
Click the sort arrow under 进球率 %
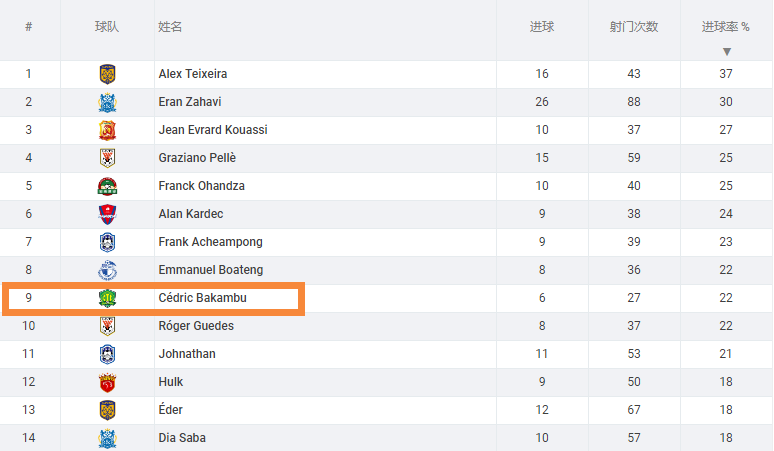tap(726, 51)
